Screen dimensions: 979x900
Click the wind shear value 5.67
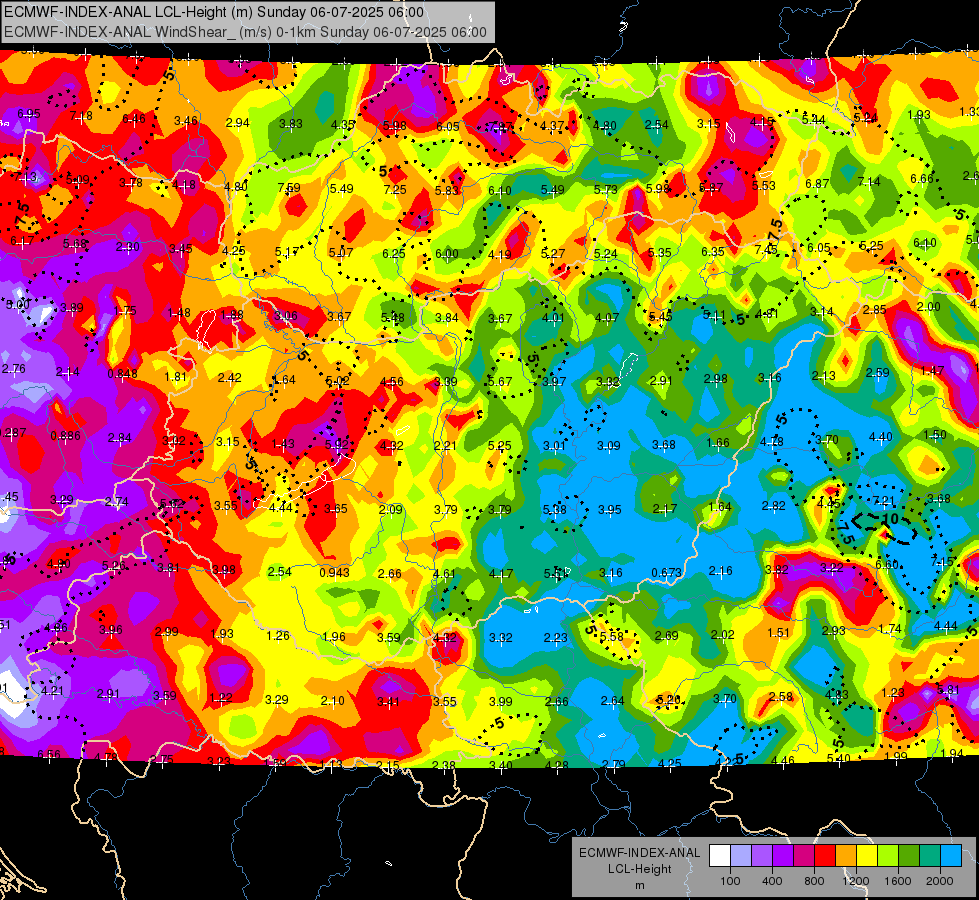click(x=500, y=382)
